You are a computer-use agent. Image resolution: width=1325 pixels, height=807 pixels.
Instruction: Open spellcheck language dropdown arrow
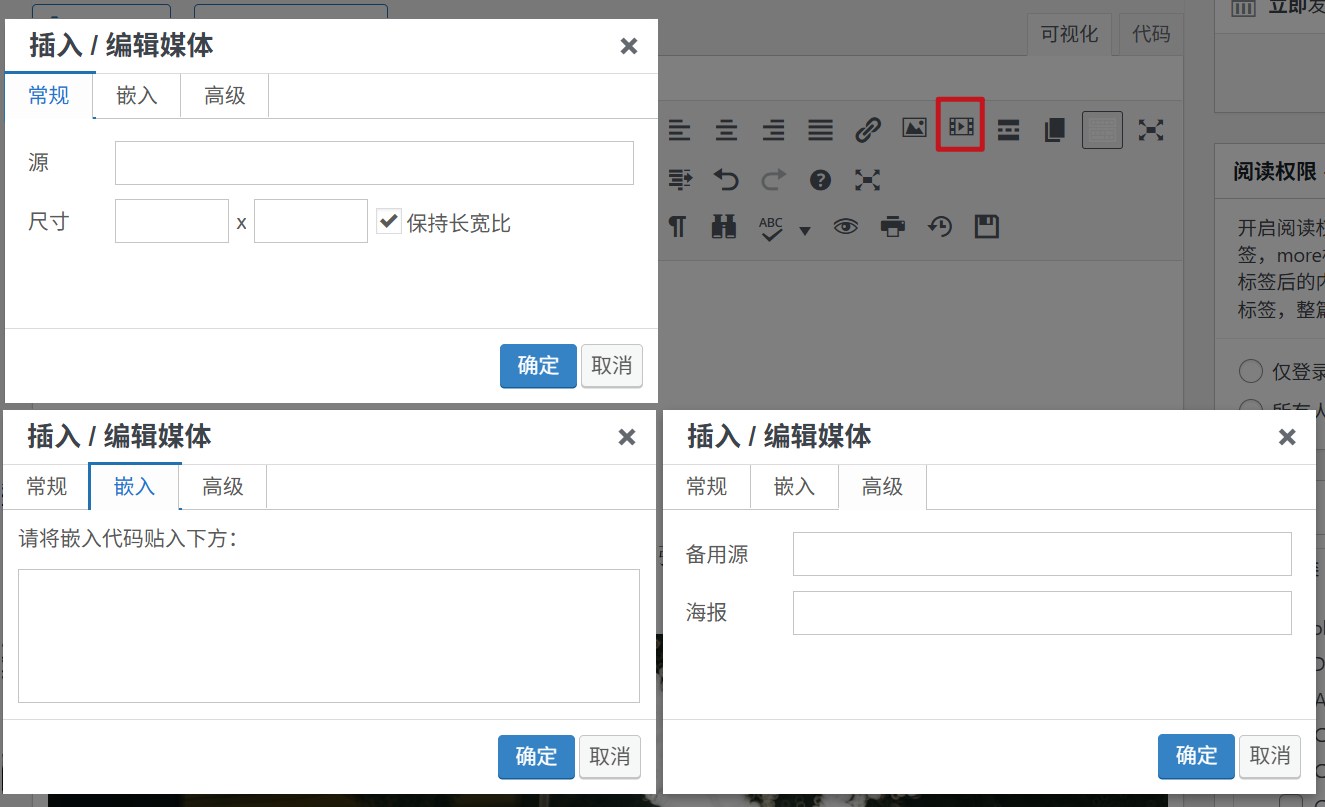tap(805, 231)
